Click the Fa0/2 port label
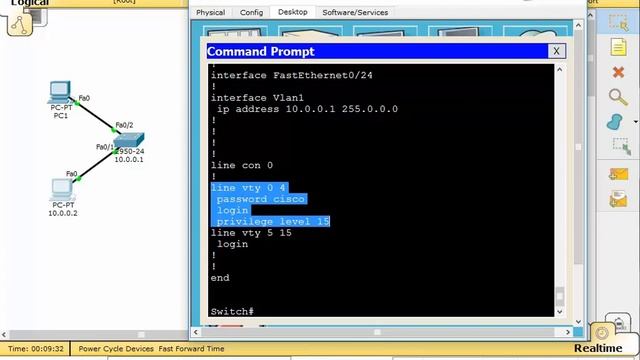 tap(124, 125)
